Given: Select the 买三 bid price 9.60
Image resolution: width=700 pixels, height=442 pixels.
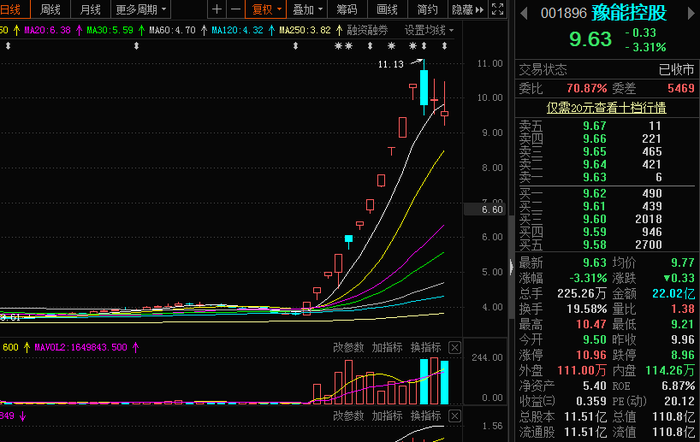Looking at the screenshot, I should pyautogui.click(x=594, y=219).
